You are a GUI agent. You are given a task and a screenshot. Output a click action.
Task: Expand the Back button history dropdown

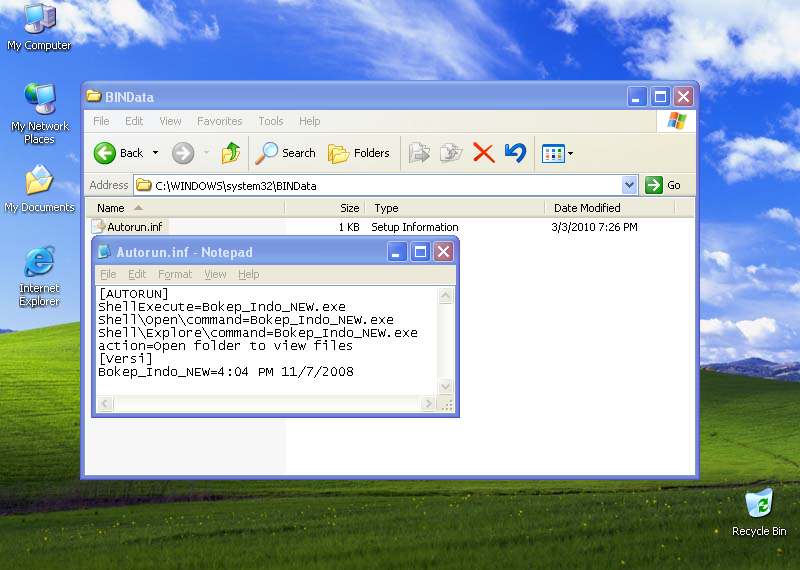click(x=155, y=153)
